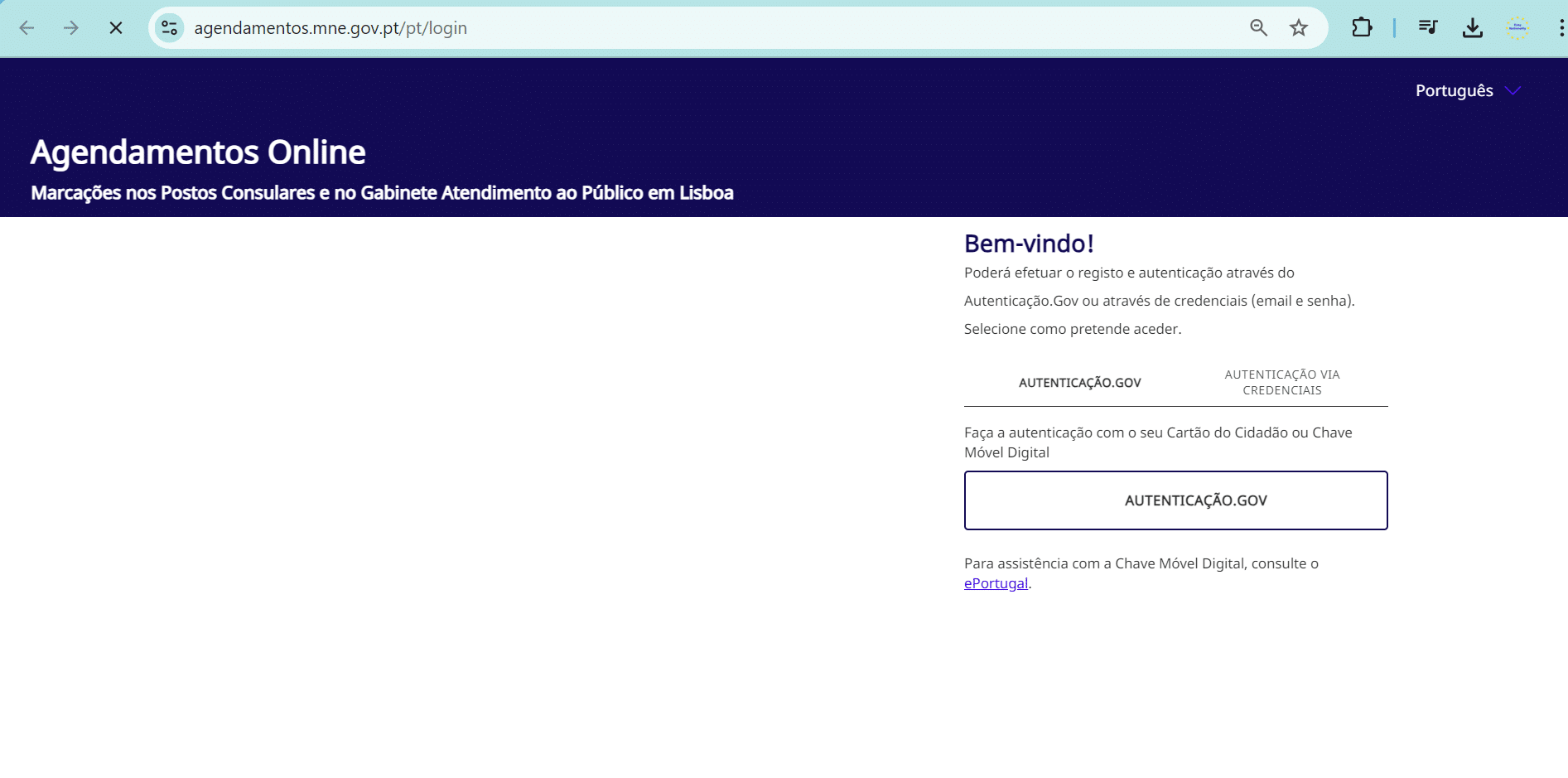Expand the Português language dropdown

pyautogui.click(x=1468, y=90)
